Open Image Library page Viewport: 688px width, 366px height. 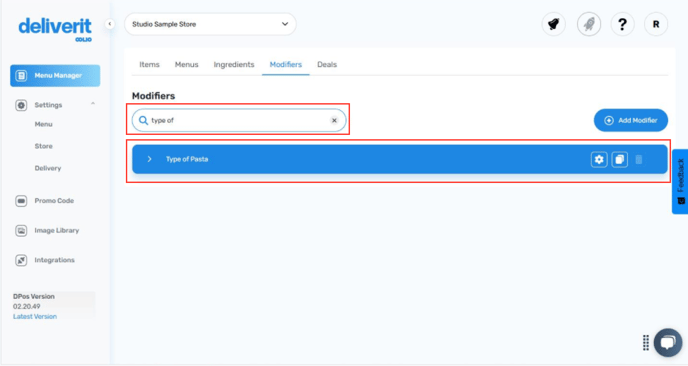tap(57, 230)
